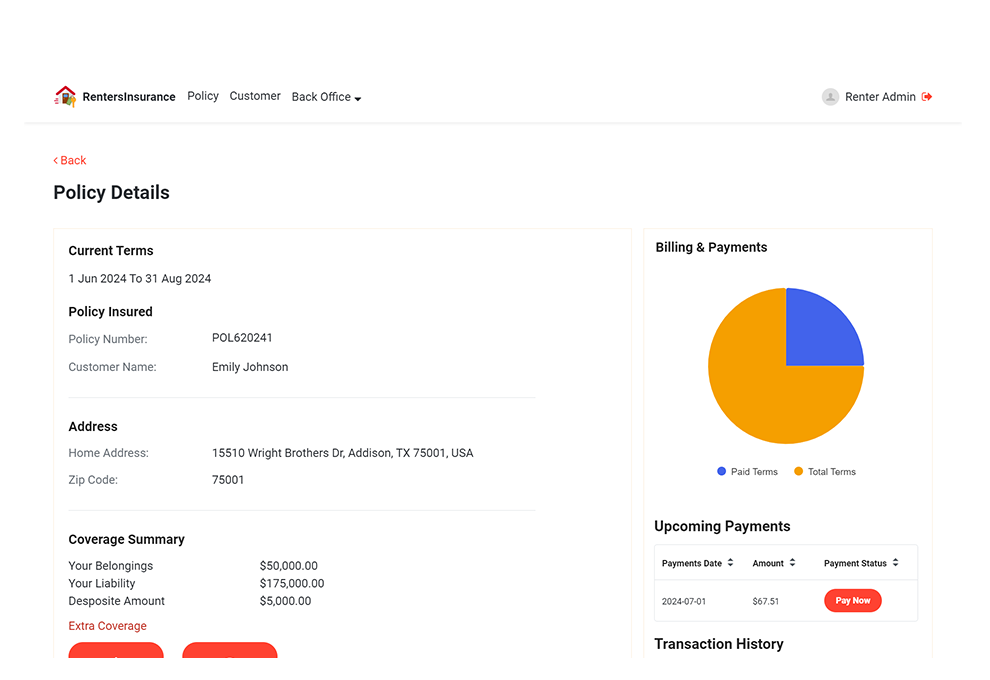Expand the Back Office dropdown menu
The image size is (990, 680).
pos(326,97)
